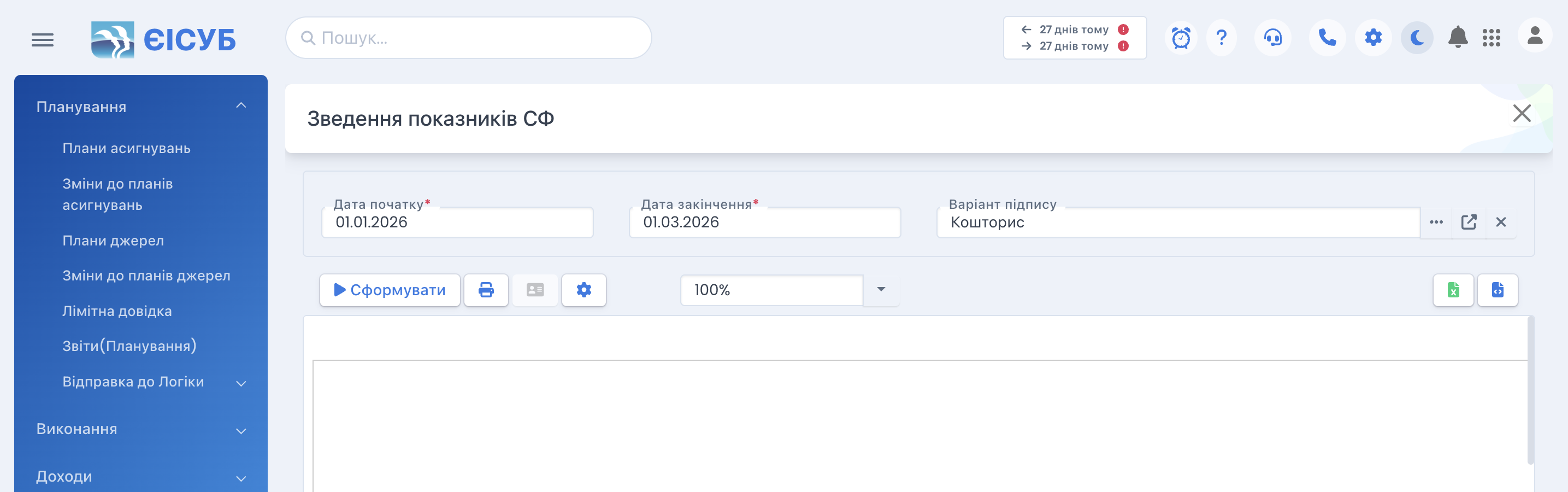Open Варіант підпису in external window icon
The height and width of the screenshot is (492, 1568).
coord(1469,222)
